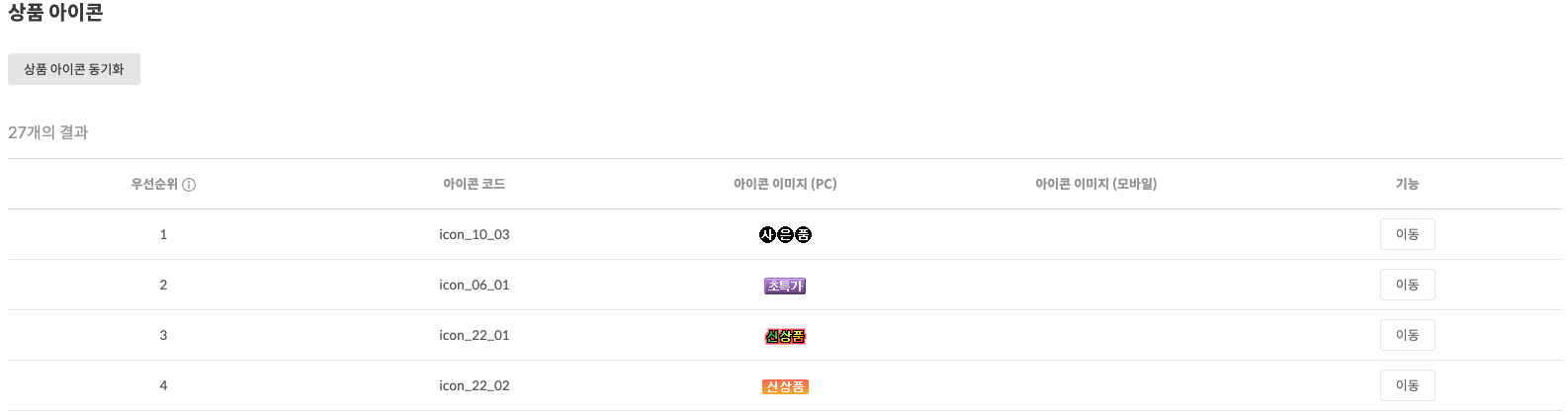The height and width of the screenshot is (415, 1568).
Task: Select the icon_22_01 code text
Action: [475, 335]
